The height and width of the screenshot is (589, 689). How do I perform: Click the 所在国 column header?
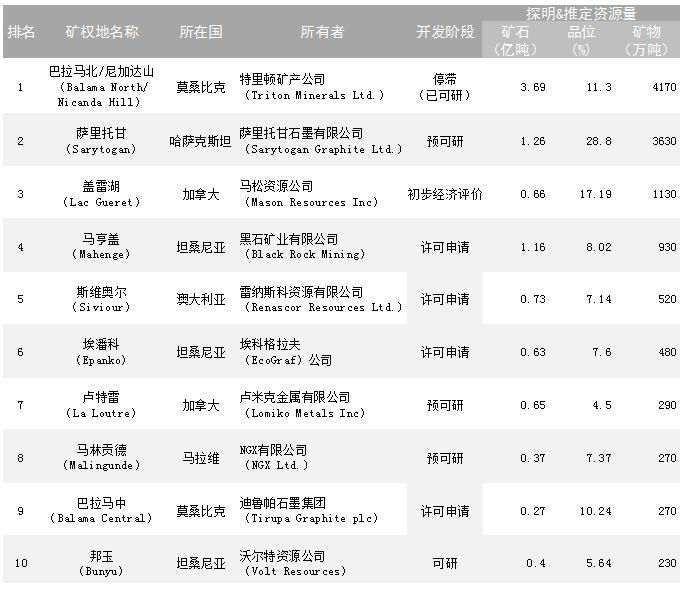(201, 32)
